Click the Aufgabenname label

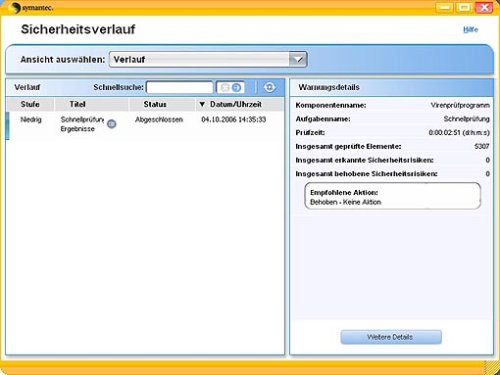click(323, 119)
